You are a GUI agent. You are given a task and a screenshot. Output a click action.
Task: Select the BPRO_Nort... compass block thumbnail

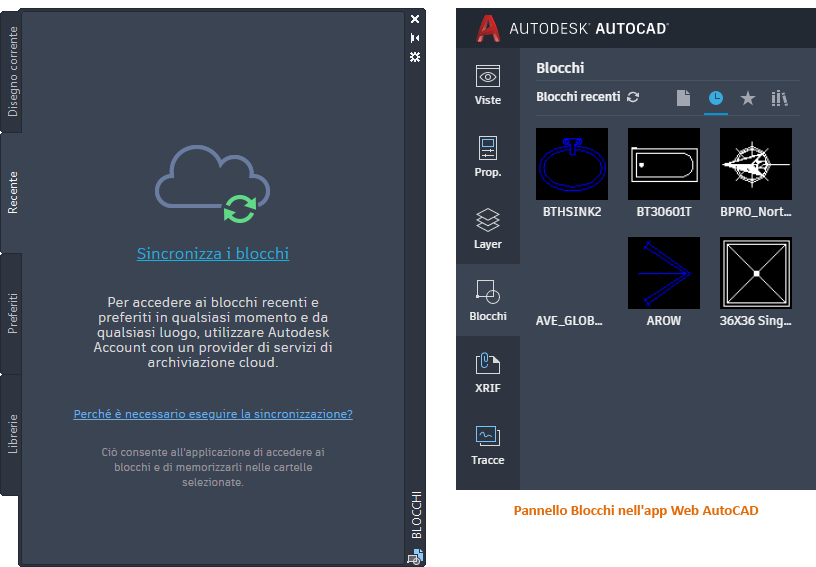[x=756, y=164]
